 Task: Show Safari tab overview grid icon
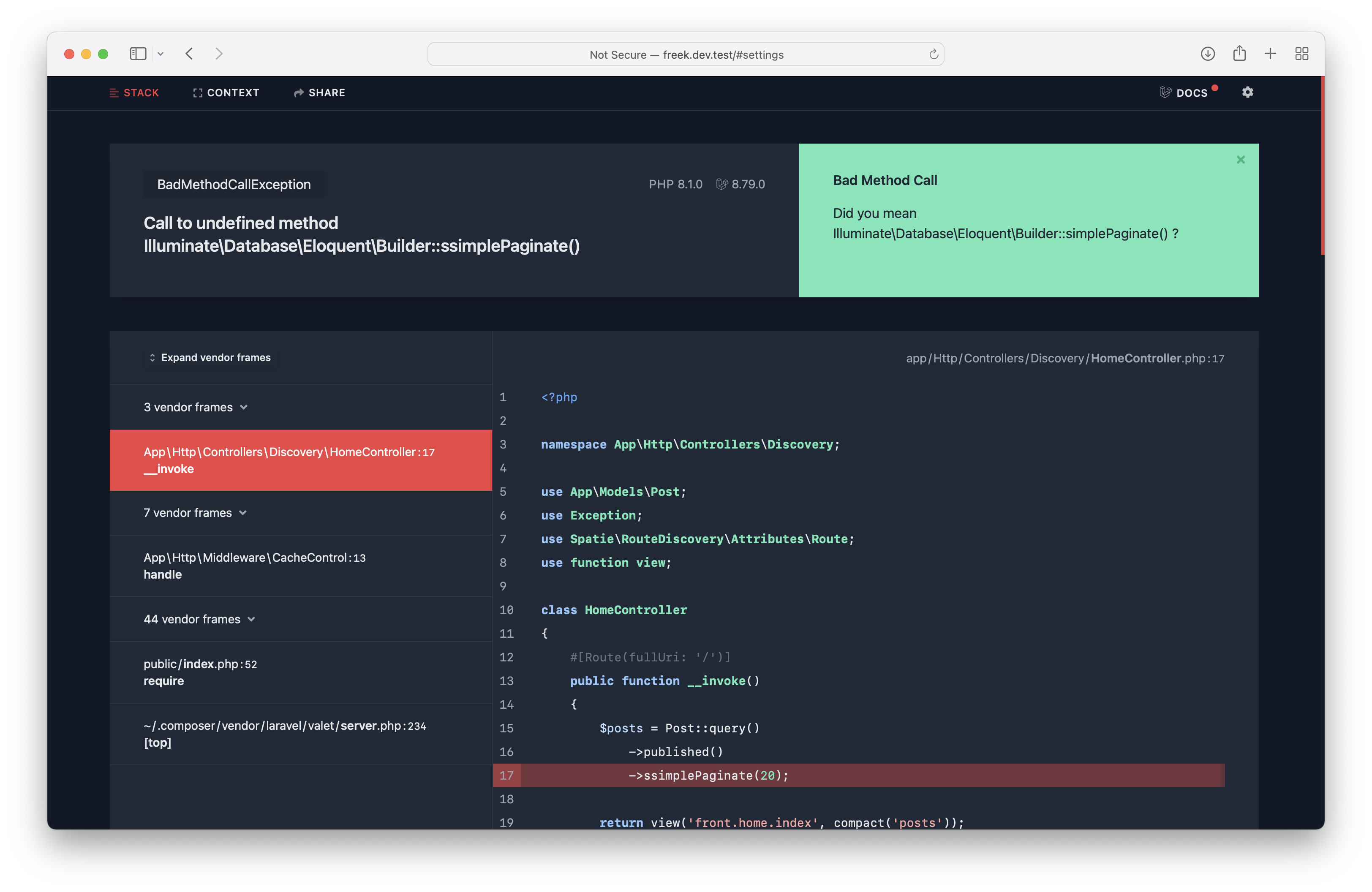(x=1302, y=54)
